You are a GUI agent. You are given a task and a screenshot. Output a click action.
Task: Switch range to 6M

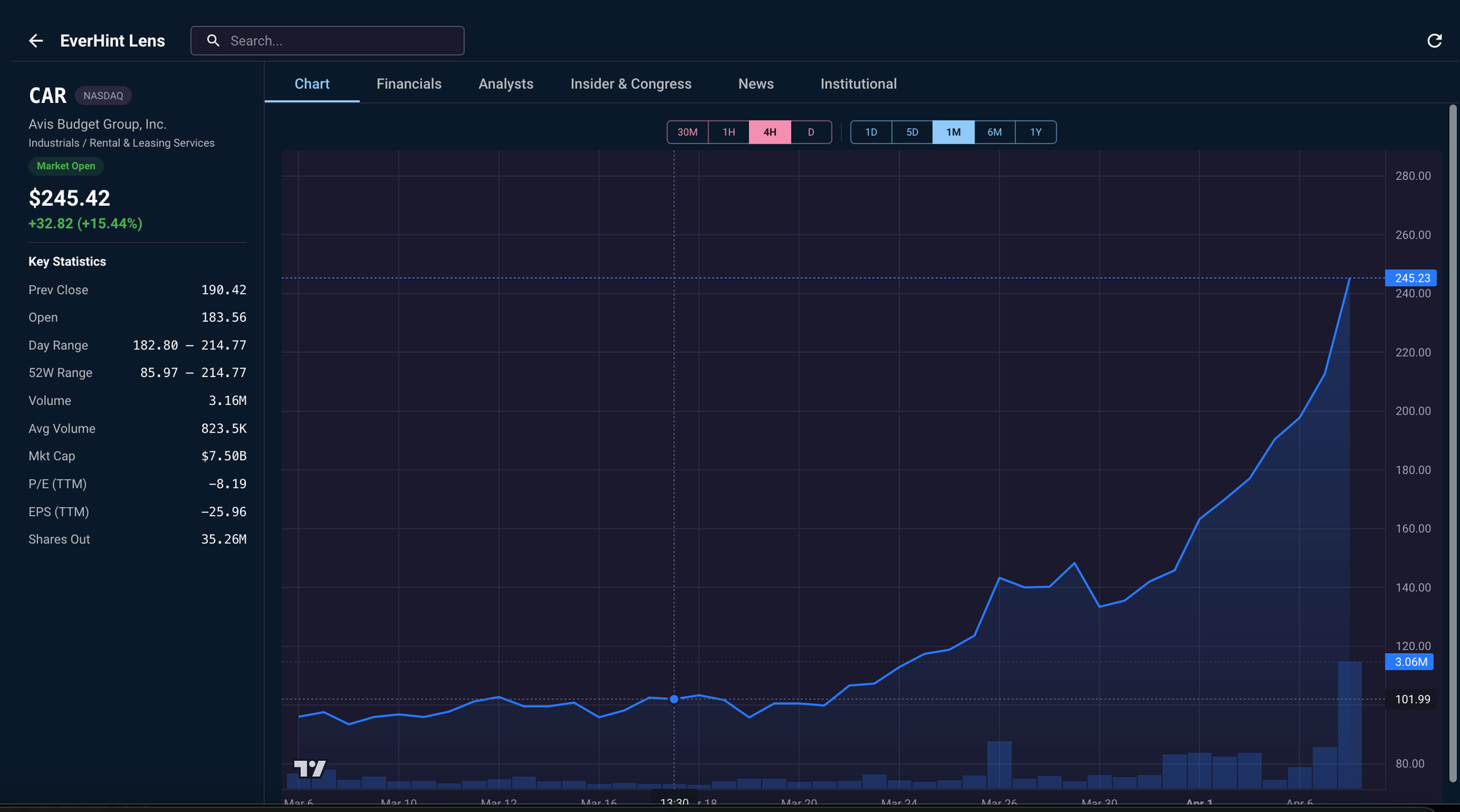pyautogui.click(x=994, y=132)
